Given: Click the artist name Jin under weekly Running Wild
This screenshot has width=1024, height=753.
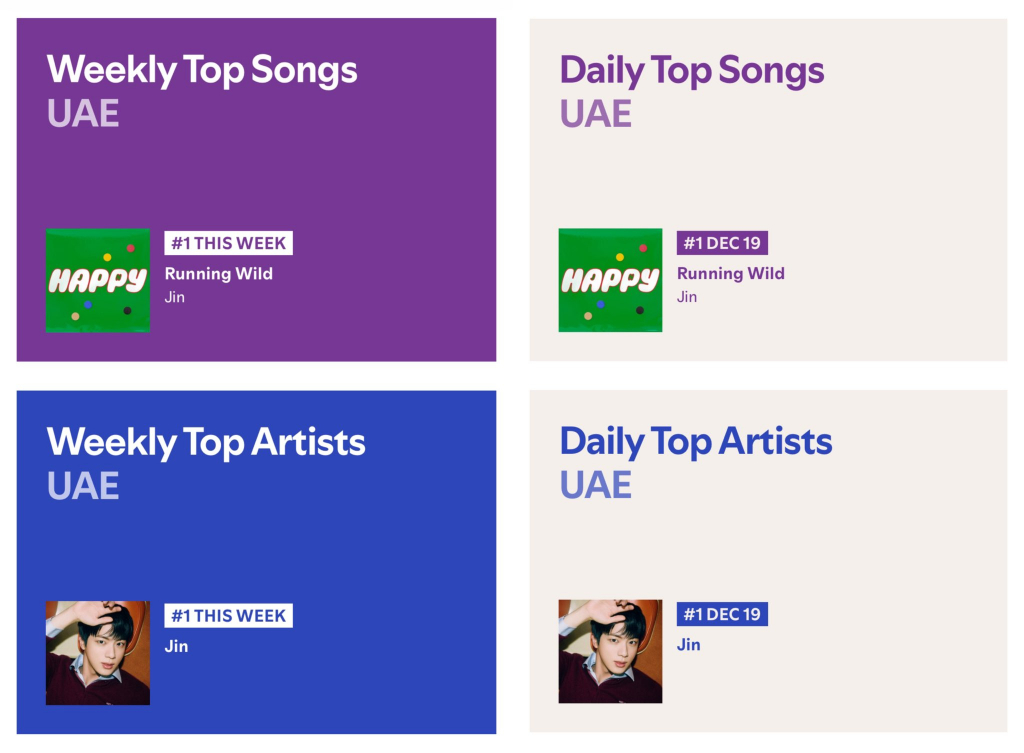Looking at the screenshot, I should 175,297.
